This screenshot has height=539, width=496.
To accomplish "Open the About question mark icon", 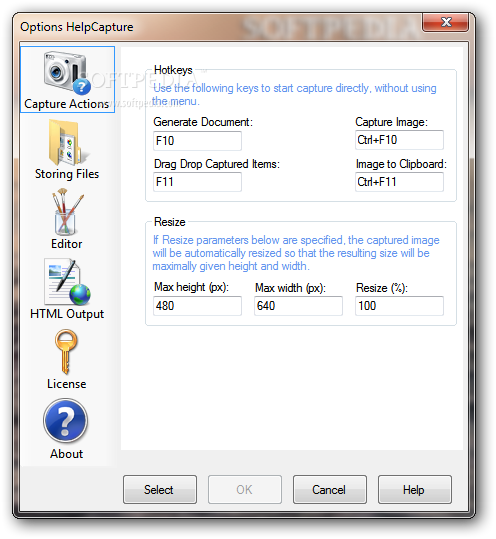I will click(x=66, y=420).
